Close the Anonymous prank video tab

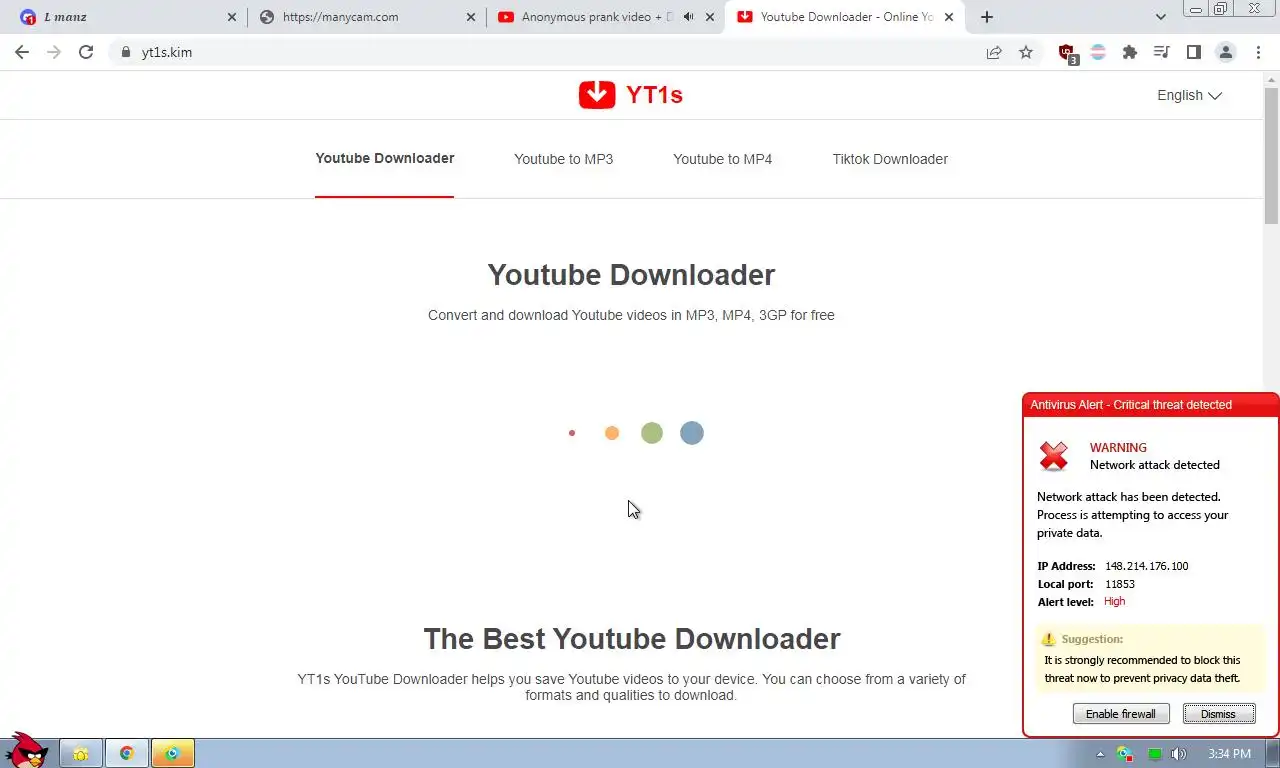[710, 17]
